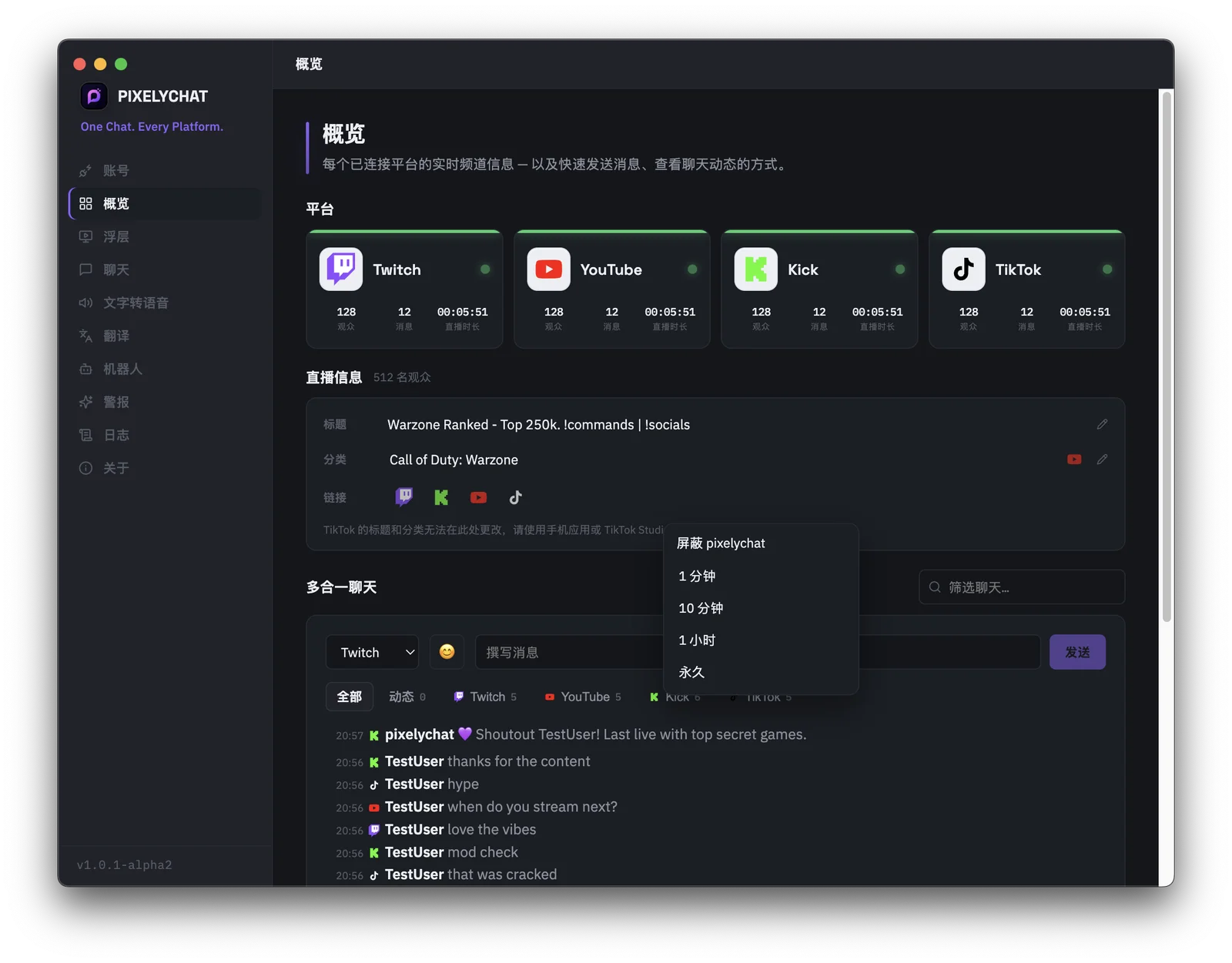The height and width of the screenshot is (963, 1232).
Task: Focus the 筛选聊天 filter field
Action: coord(1022,587)
